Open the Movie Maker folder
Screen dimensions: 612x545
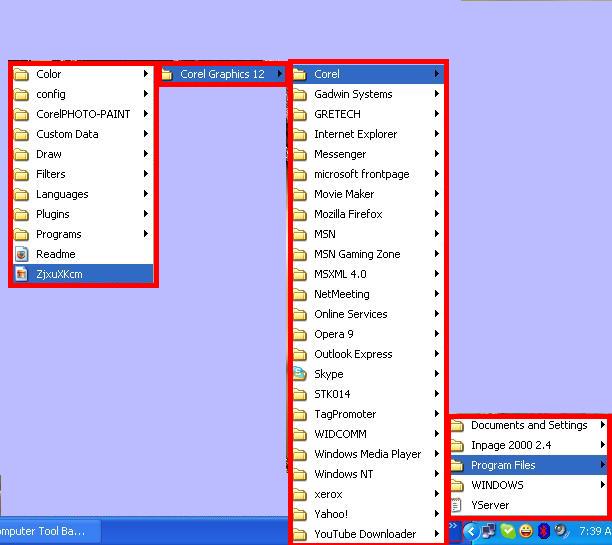368,194
